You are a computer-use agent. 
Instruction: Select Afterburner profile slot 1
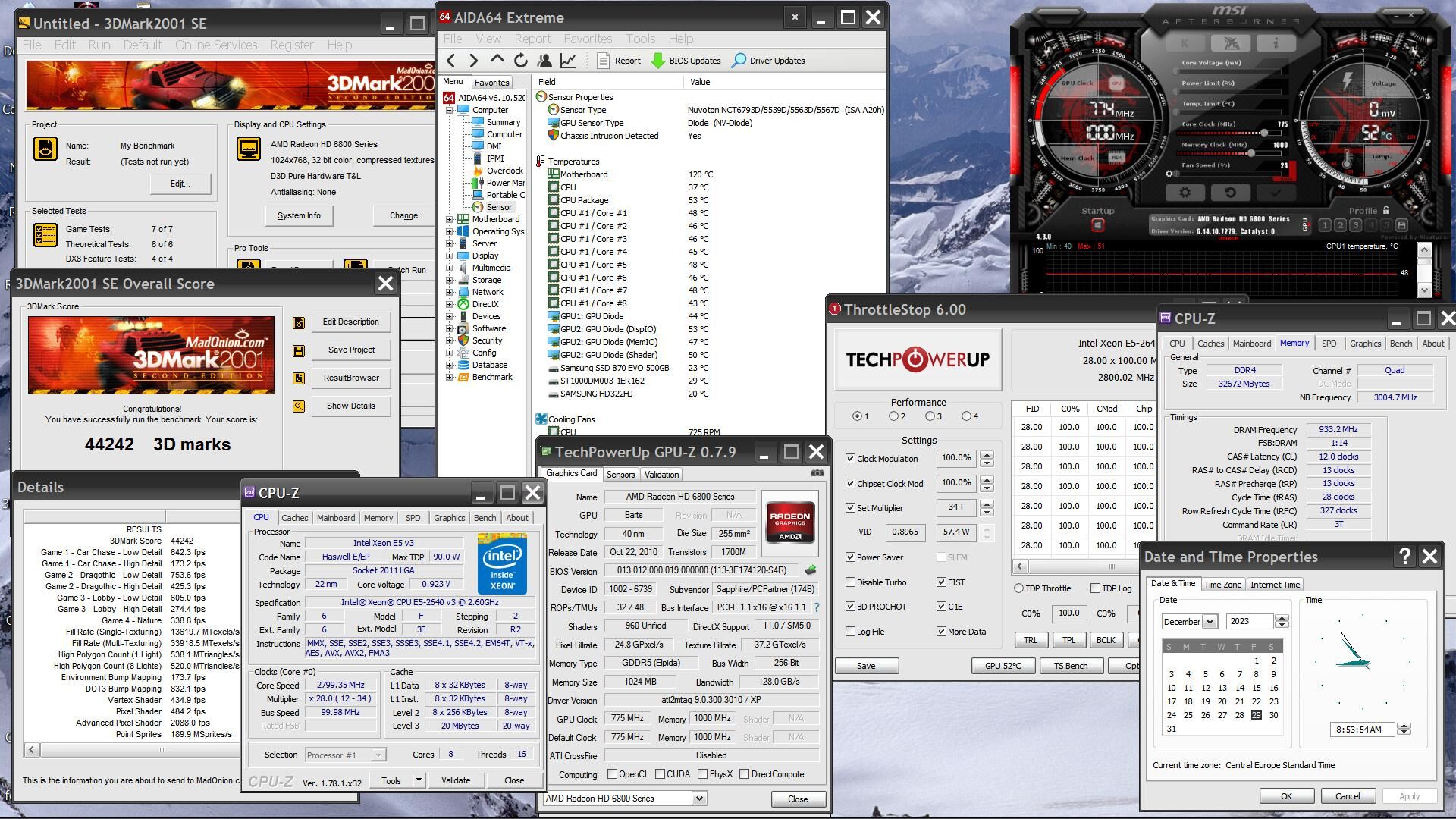pyautogui.click(x=1325, y=225)
